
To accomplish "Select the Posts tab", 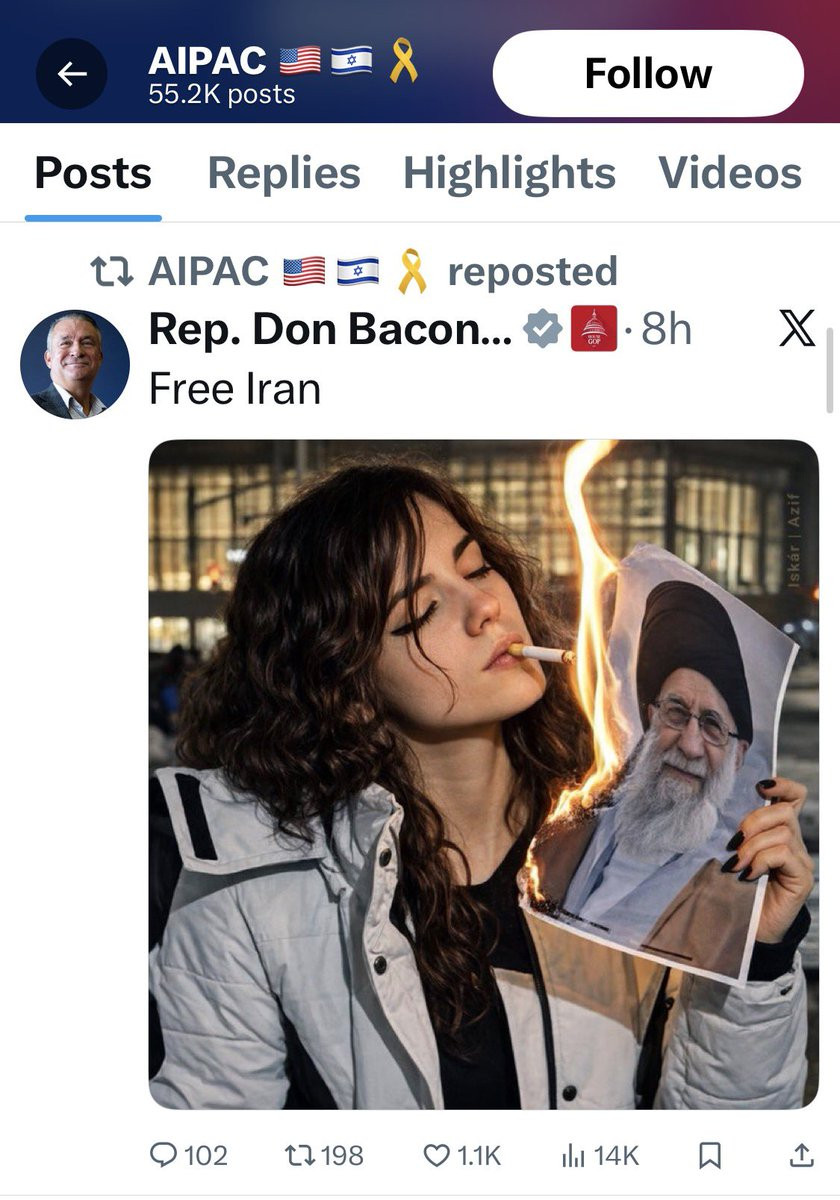I will (x=93, y=173).
